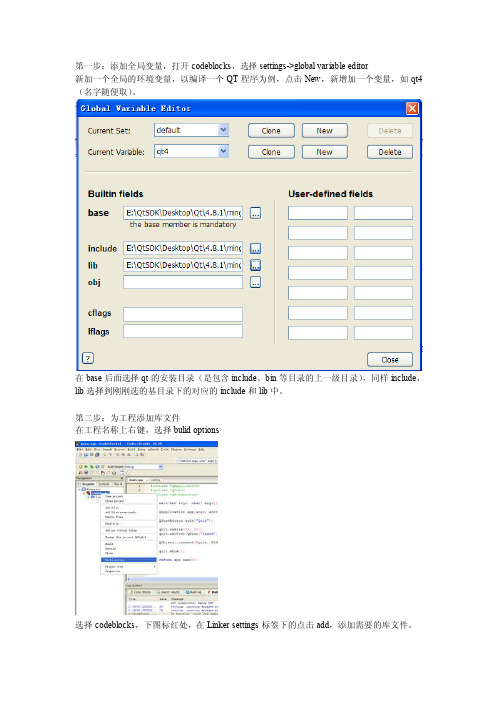Click the green Run icon in Code::Blocks toolbar
This screenshot has height=702, width=496.
pos(86,467)
